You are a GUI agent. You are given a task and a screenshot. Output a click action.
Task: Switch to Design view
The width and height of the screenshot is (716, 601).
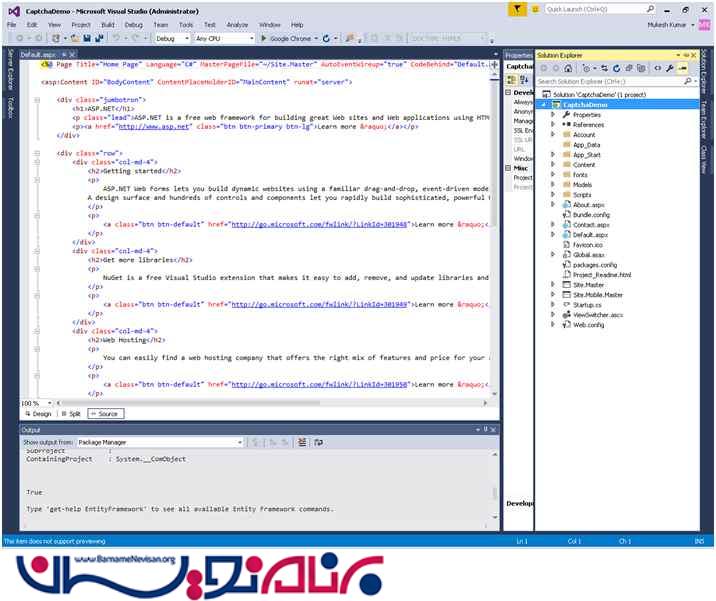tap(38, 414)
